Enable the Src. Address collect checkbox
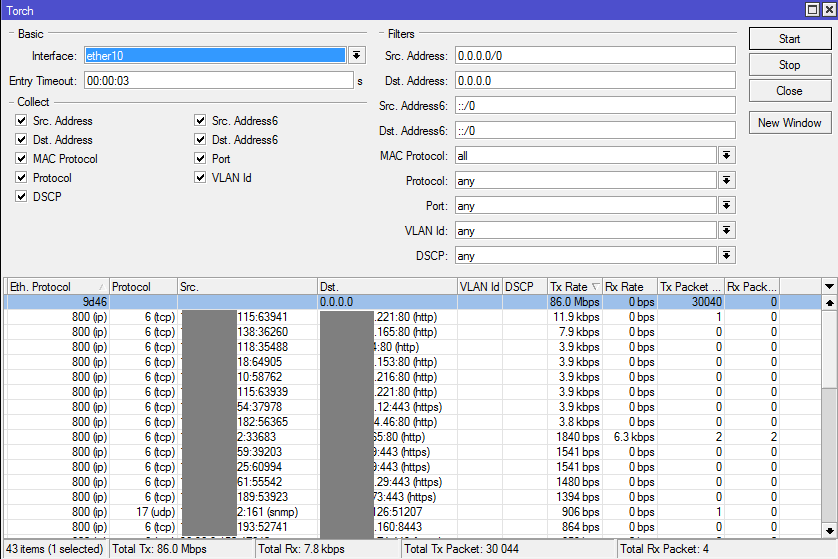The height and width of the screenshot is (559, 838). (x=21, y=120)
